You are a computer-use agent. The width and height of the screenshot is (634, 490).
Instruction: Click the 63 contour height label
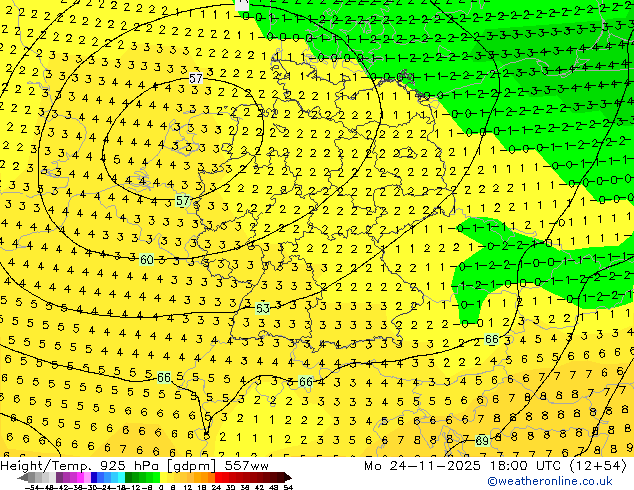click(262, 308)
